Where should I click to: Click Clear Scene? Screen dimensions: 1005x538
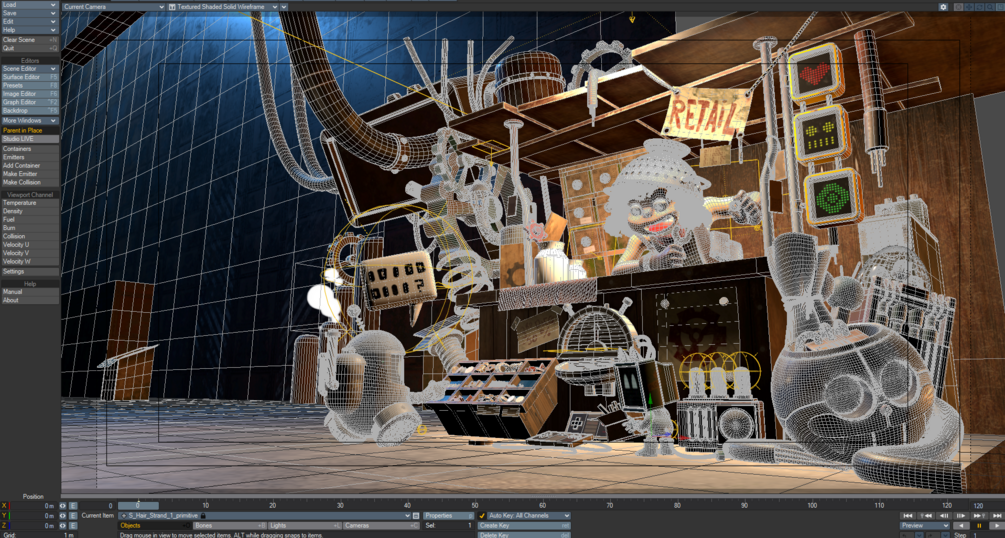point(29,40)
